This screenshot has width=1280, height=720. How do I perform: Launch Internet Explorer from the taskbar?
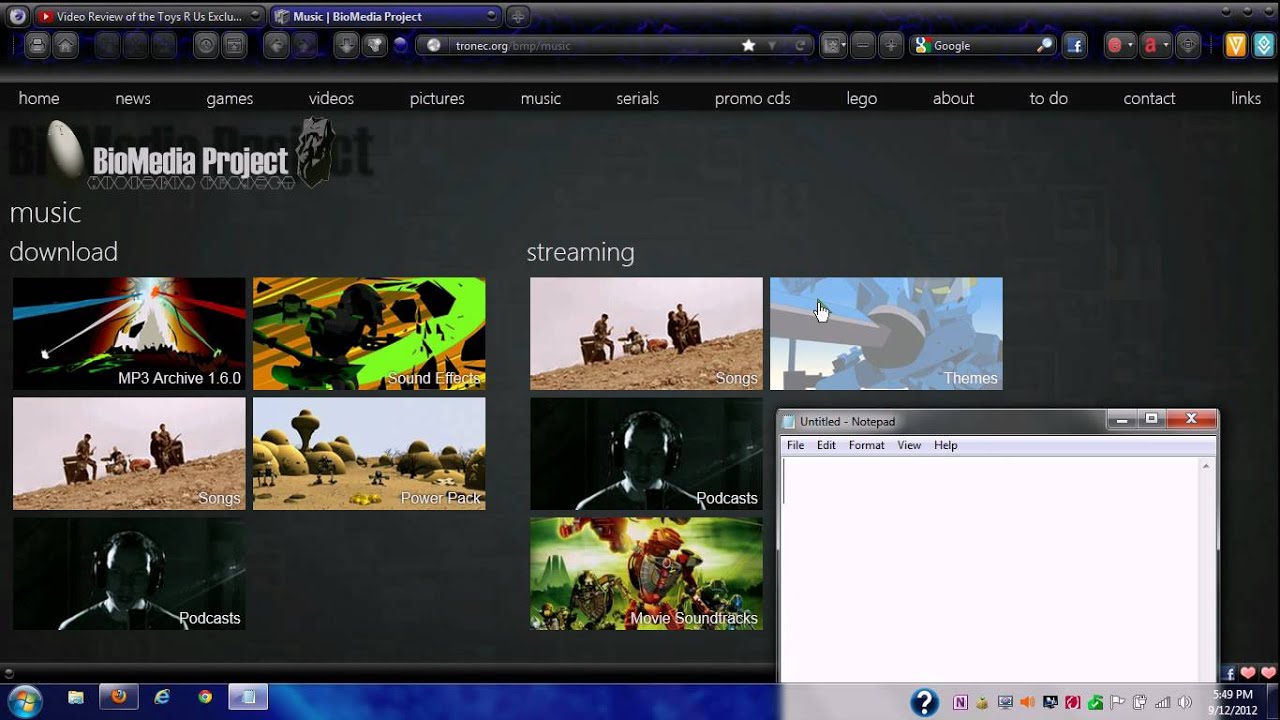[162, 697]
